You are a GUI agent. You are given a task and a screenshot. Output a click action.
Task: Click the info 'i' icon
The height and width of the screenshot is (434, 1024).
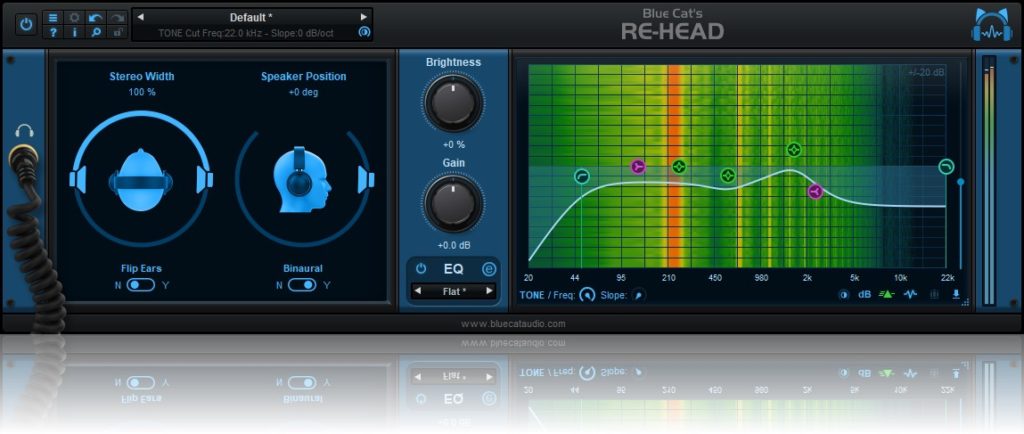[x=74, y=32]
